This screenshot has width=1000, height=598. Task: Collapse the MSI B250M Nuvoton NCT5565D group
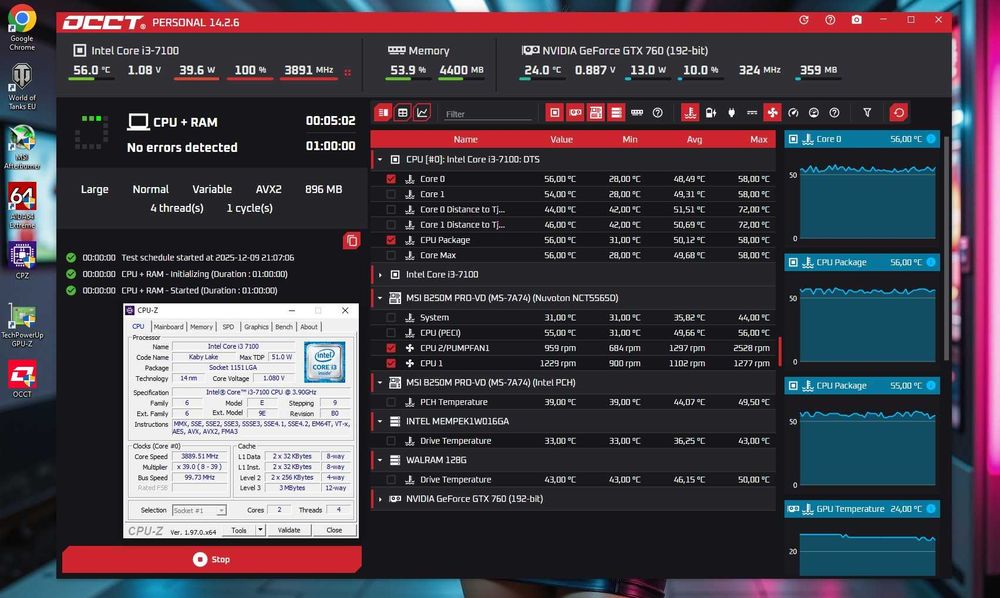pyautogui.click(x=380, y=298)
